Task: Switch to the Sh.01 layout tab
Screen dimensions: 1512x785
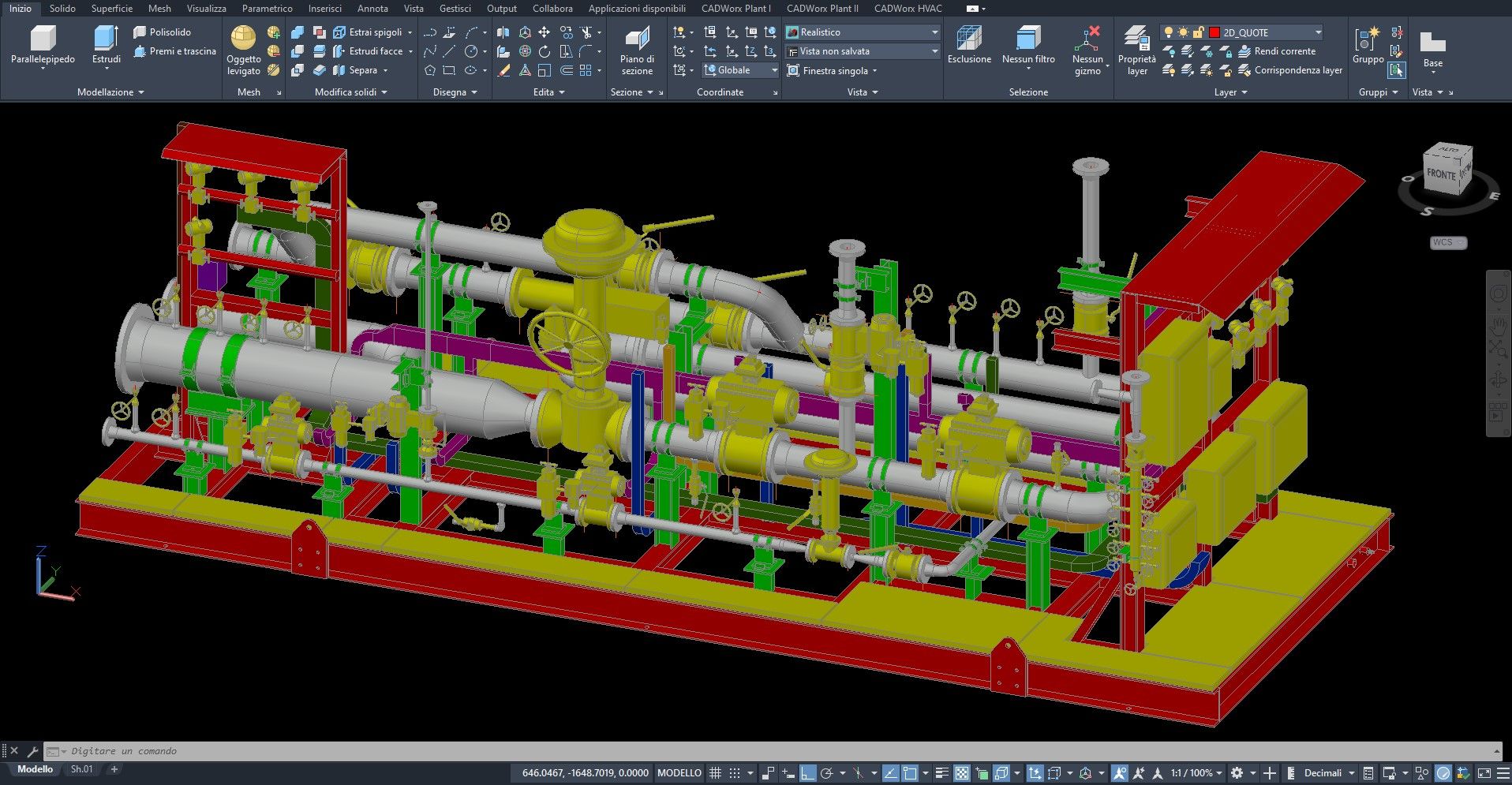Action: tap(81, 769)
